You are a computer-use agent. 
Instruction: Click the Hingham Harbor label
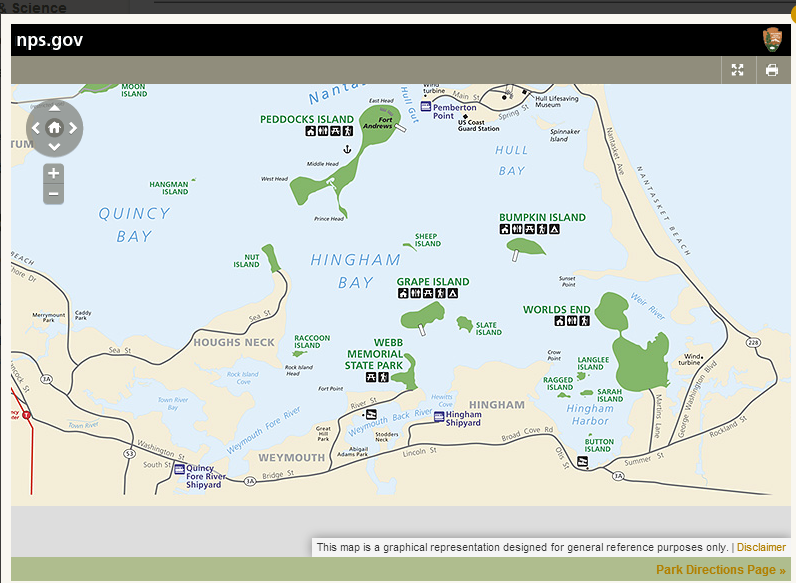(x=590, y=414)
